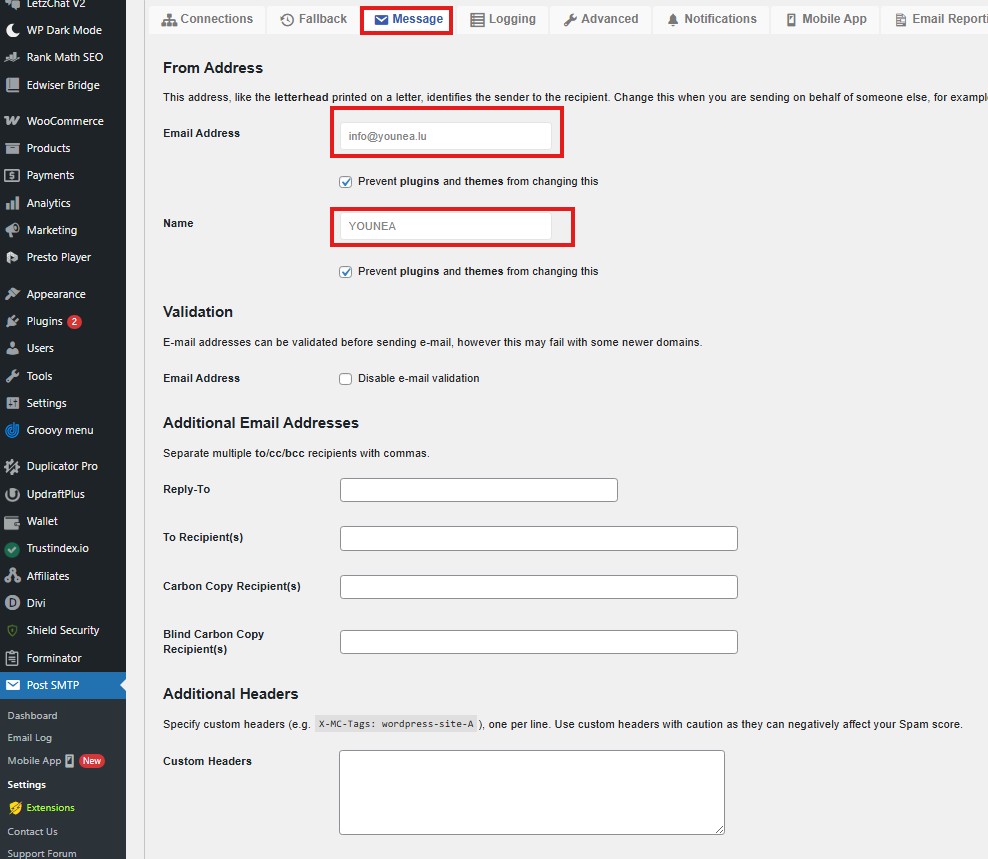Click the Rank Math SEO chart icon
This screenshot has width=988, height=859.
click(12, 57)
